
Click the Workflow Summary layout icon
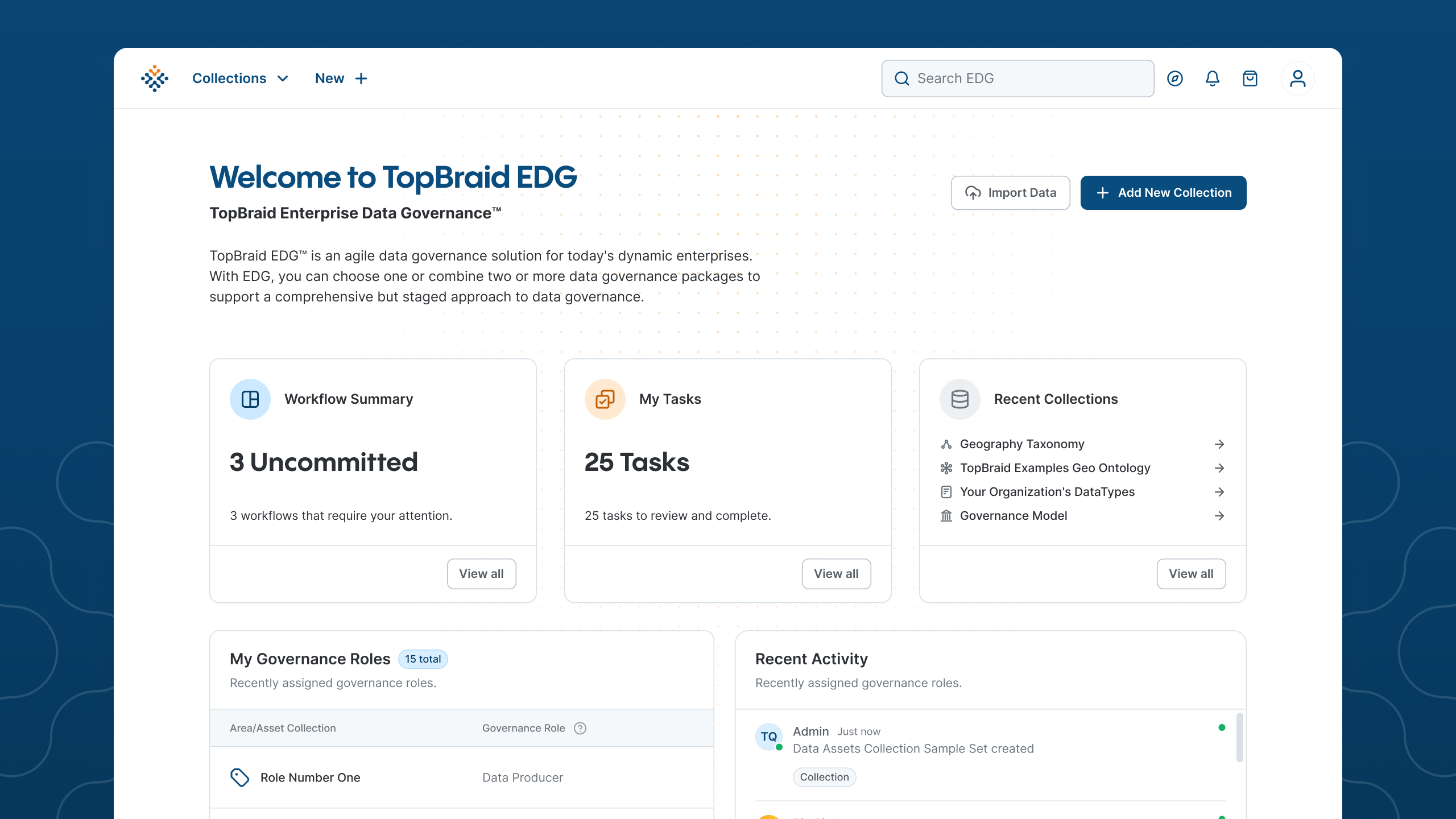(x=250, y=399)
